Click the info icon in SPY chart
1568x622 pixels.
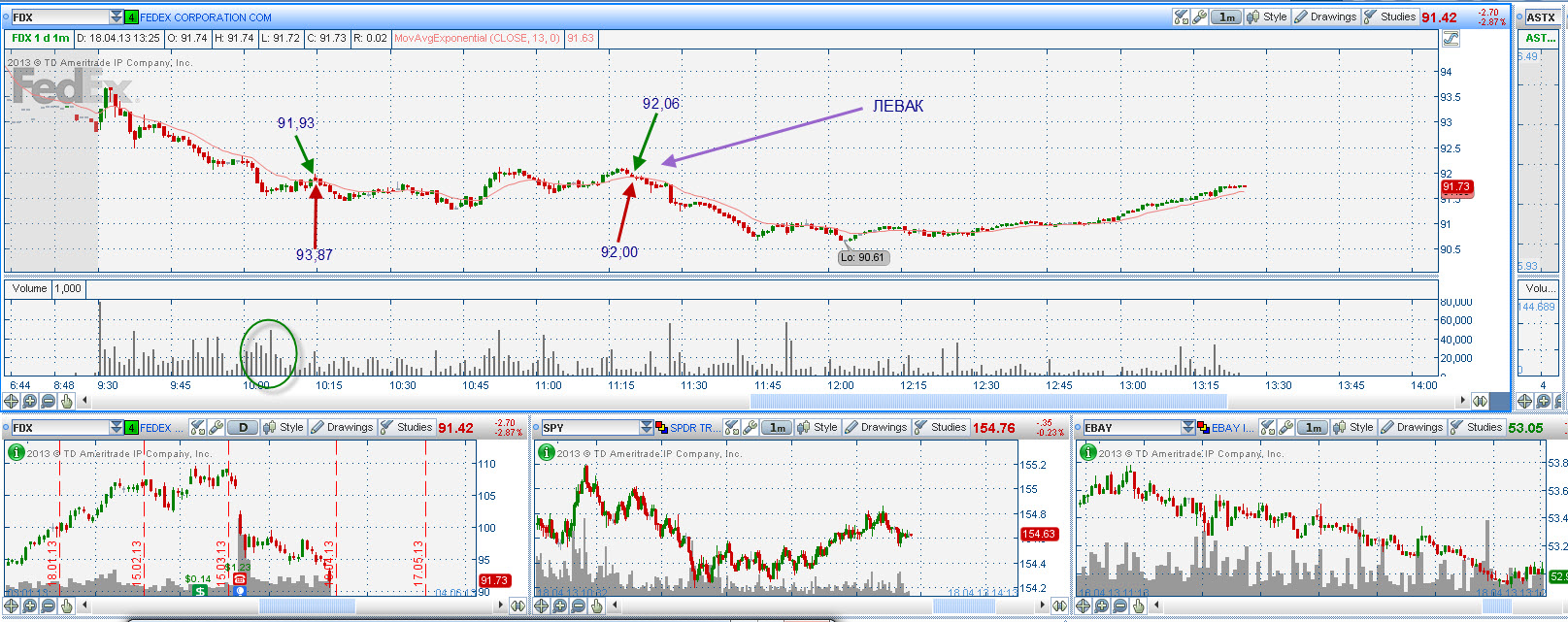[547, 452]
